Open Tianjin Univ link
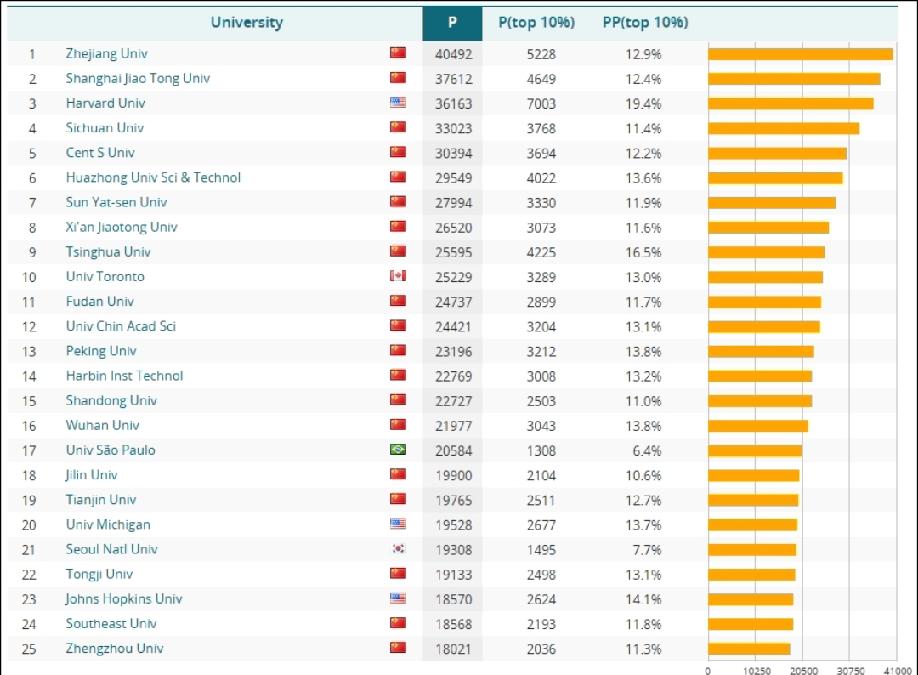Image resolution: width=918 pixels, height=675 pixels. click(101, 500)
